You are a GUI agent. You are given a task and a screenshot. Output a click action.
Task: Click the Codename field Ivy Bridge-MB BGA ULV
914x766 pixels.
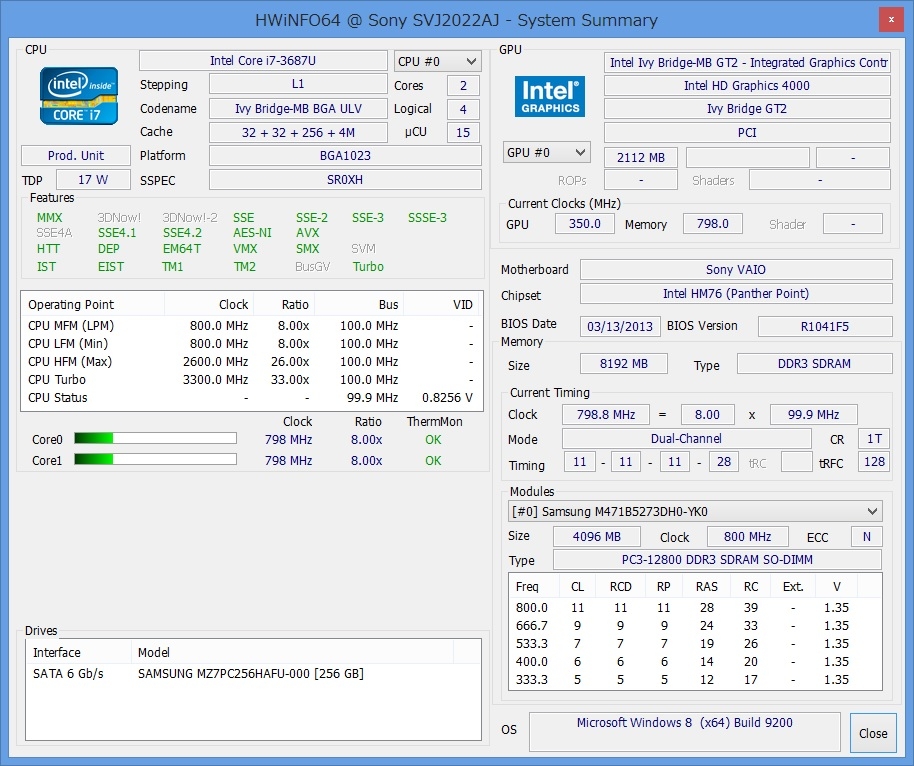(x=298, y=108)
